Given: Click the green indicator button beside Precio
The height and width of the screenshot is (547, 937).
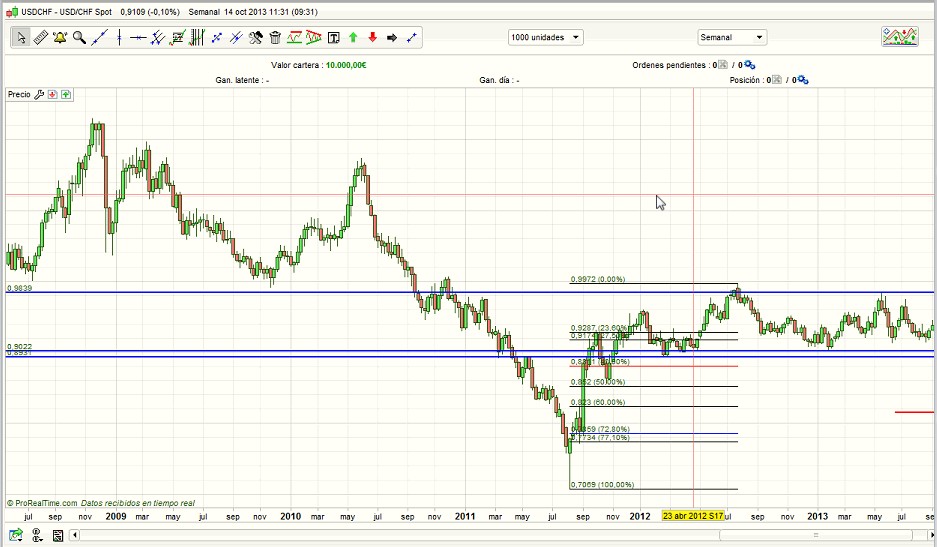Looking at the screenshot, I should coord(66,94).
